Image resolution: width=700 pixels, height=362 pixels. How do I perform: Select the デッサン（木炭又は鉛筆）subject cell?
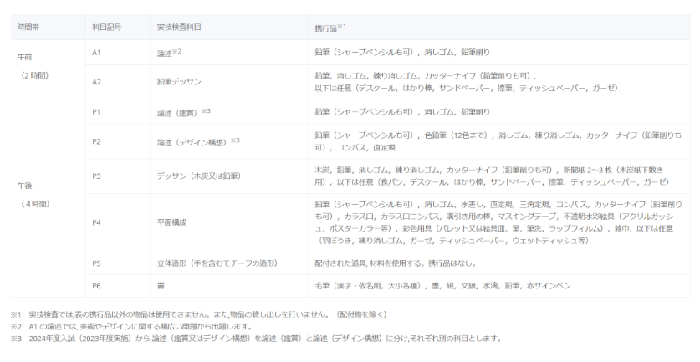click(x=199, y=176)
